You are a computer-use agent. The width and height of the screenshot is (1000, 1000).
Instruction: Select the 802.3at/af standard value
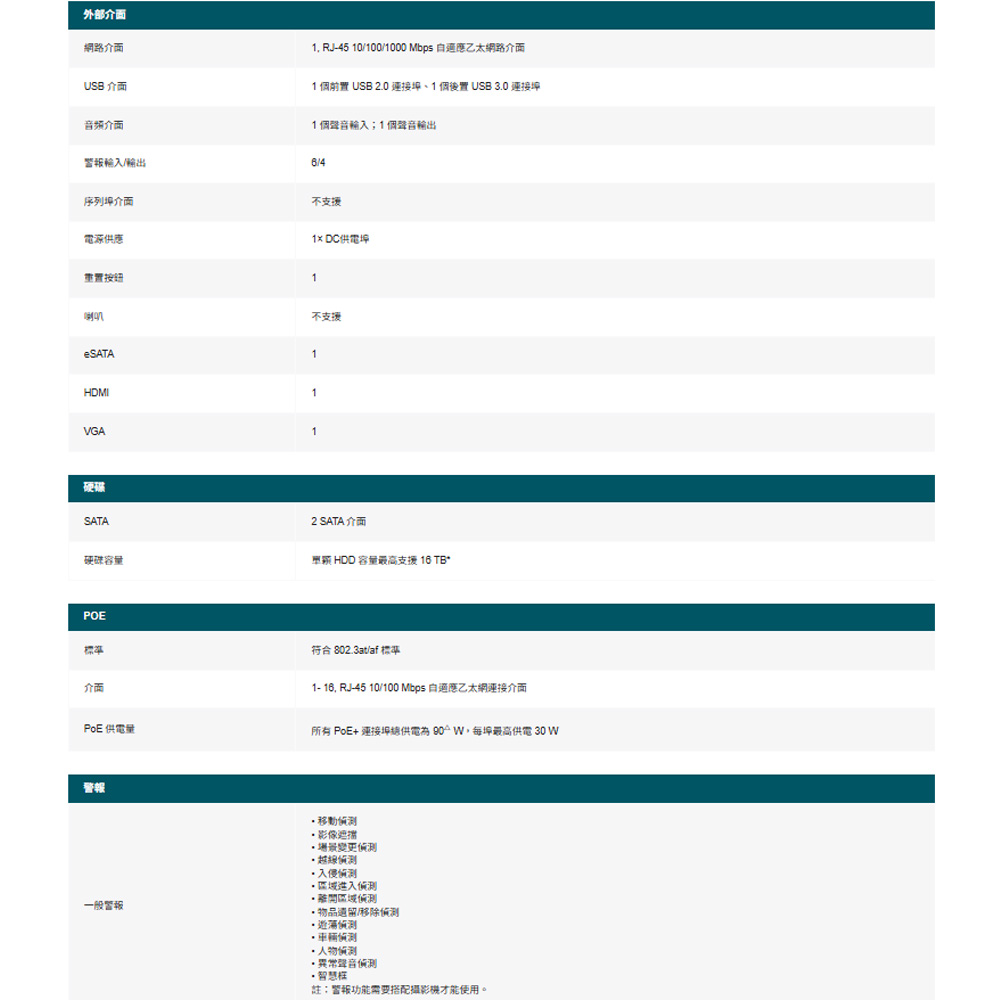pyautogui.click(x=355, y=651)
